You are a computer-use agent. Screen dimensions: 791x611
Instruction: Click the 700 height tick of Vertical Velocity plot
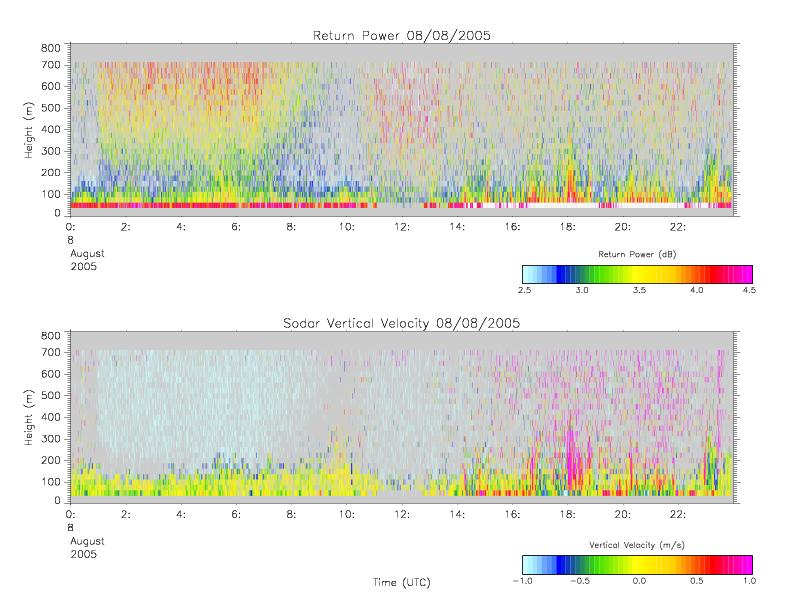click(50, 352)
